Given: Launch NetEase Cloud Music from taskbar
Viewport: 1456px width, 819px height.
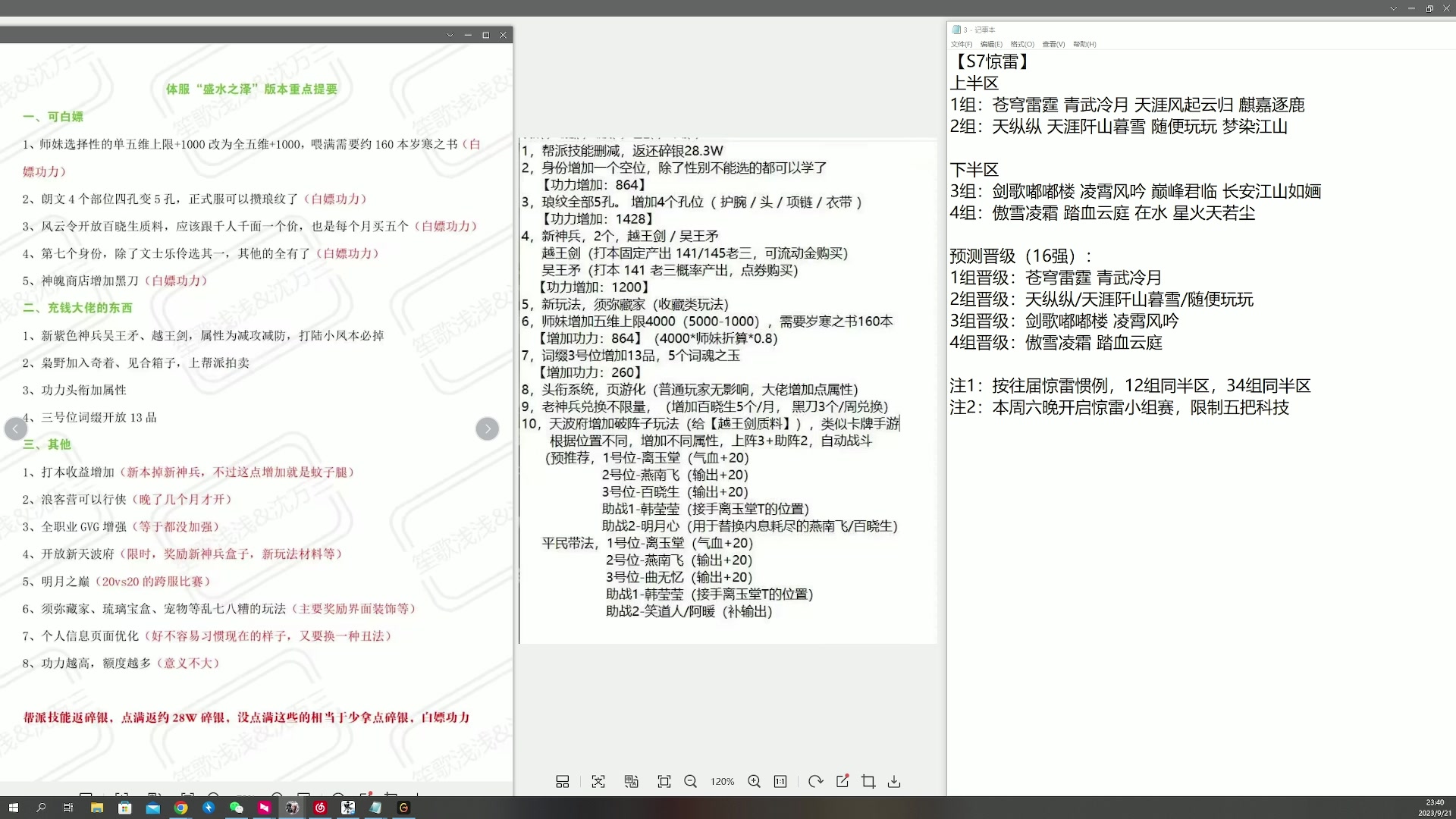Looking at the screenshot, I should point(320,808).
